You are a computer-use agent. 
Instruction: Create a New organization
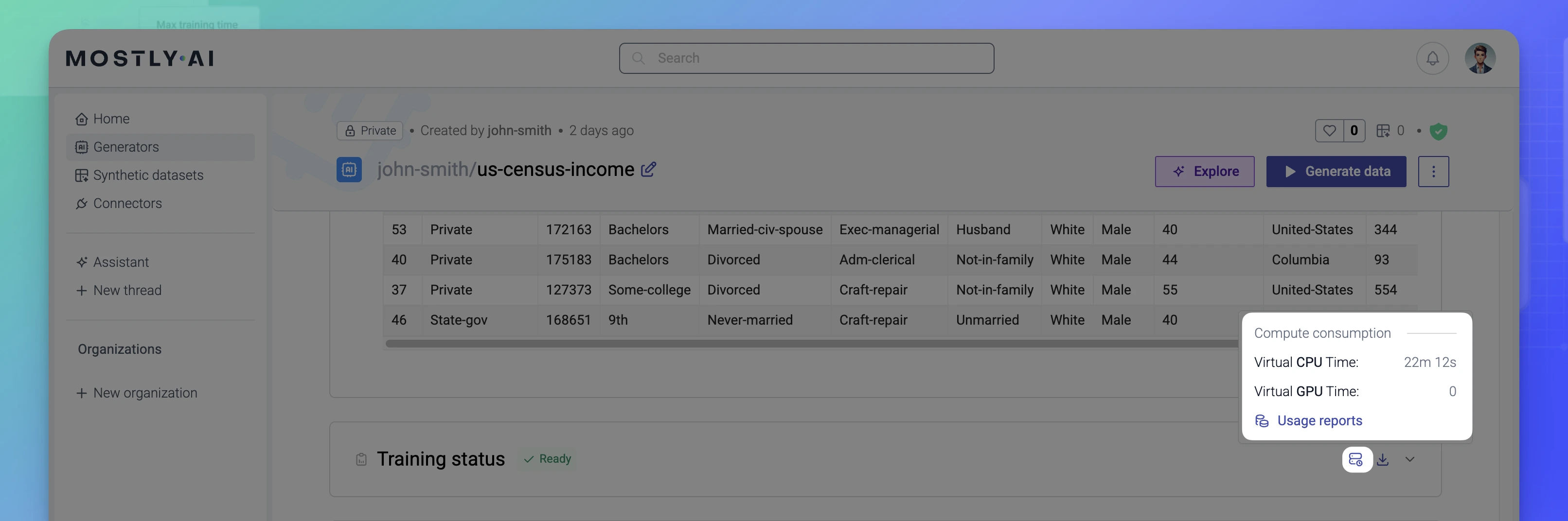click(x=160, y=393)
